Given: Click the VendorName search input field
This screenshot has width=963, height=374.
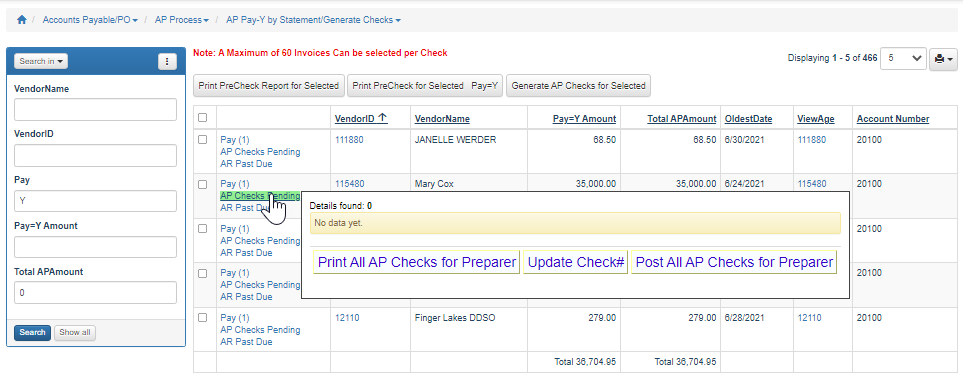Looking at the screenshot, I should coord(95,110).
